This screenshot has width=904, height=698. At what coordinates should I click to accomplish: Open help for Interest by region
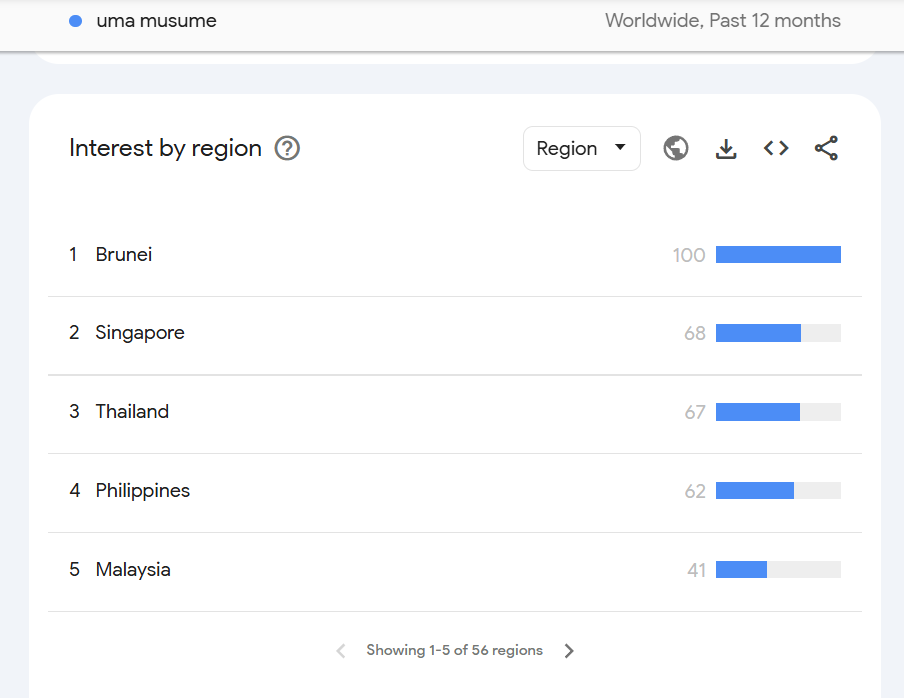pyautogui.click(x=287, y=148)
